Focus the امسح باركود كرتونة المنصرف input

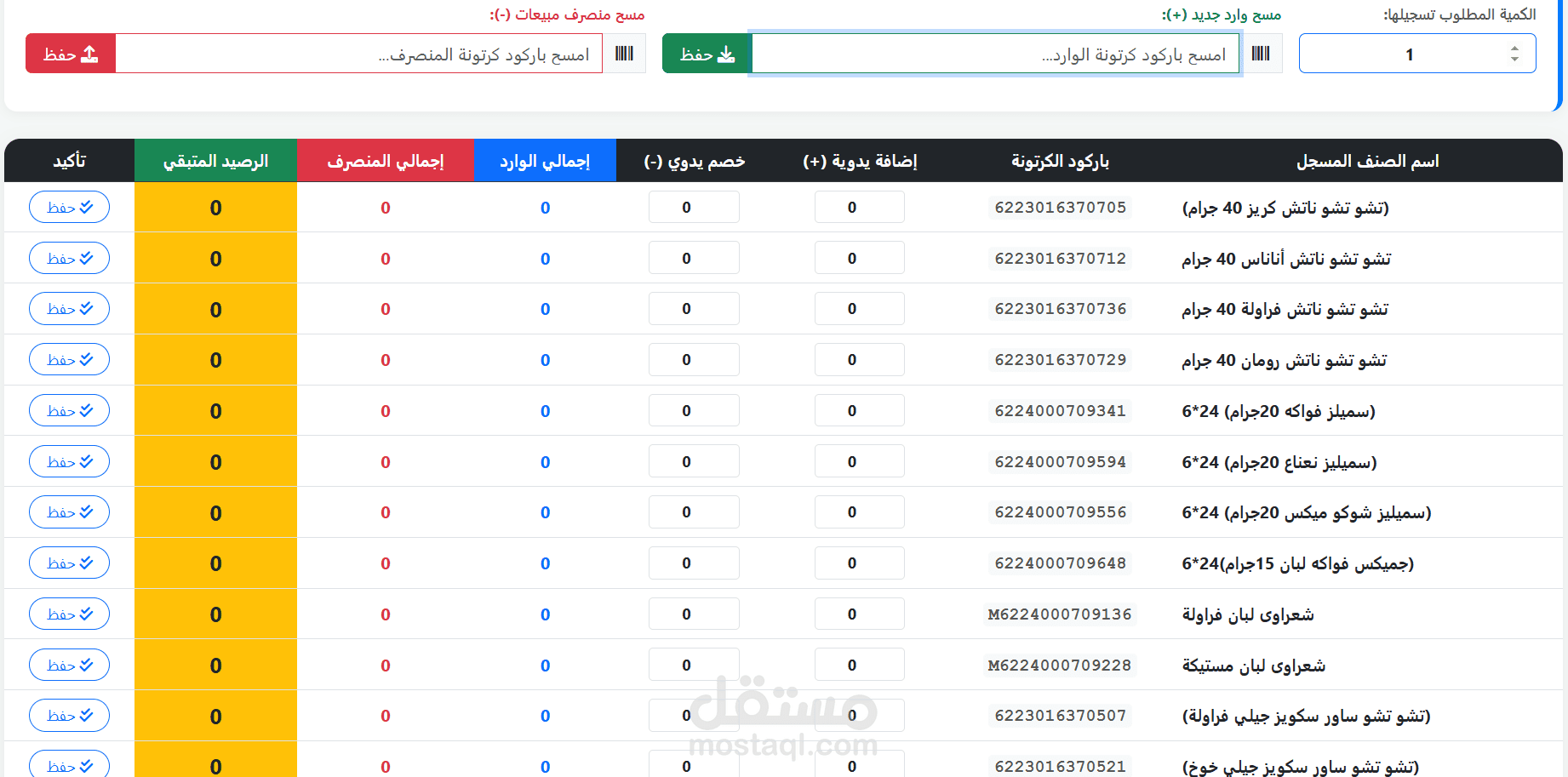point(359,54)
